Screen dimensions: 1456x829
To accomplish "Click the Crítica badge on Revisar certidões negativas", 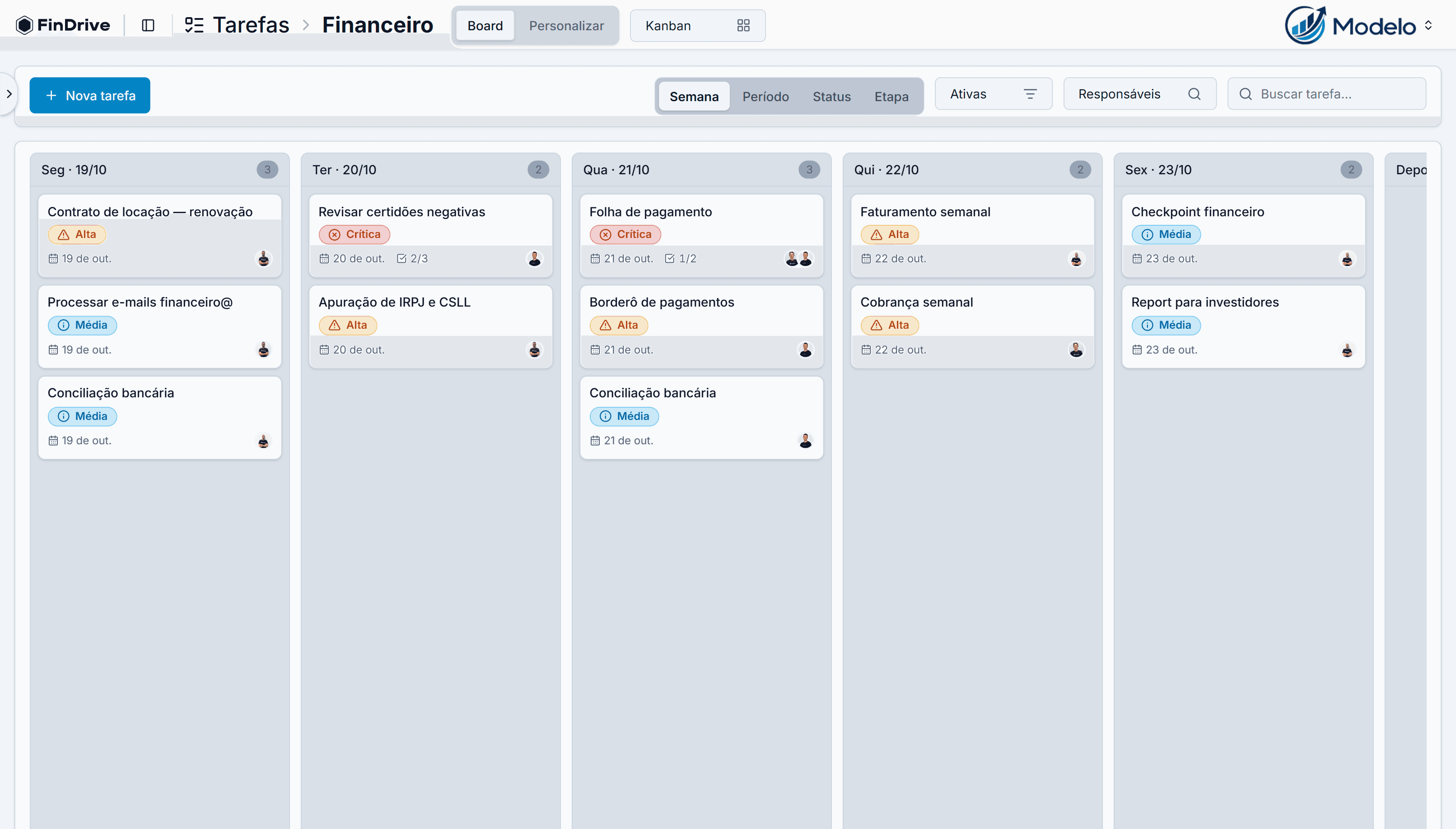I will click(354, 235).
